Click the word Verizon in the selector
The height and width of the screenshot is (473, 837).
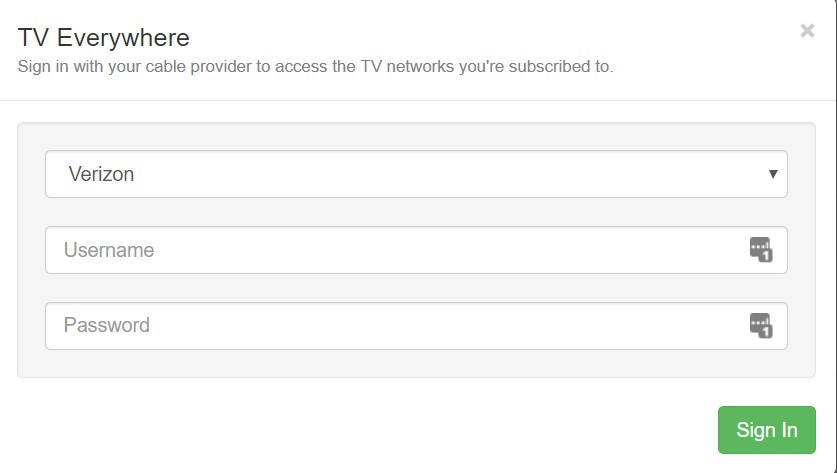[x=101, y=174]
